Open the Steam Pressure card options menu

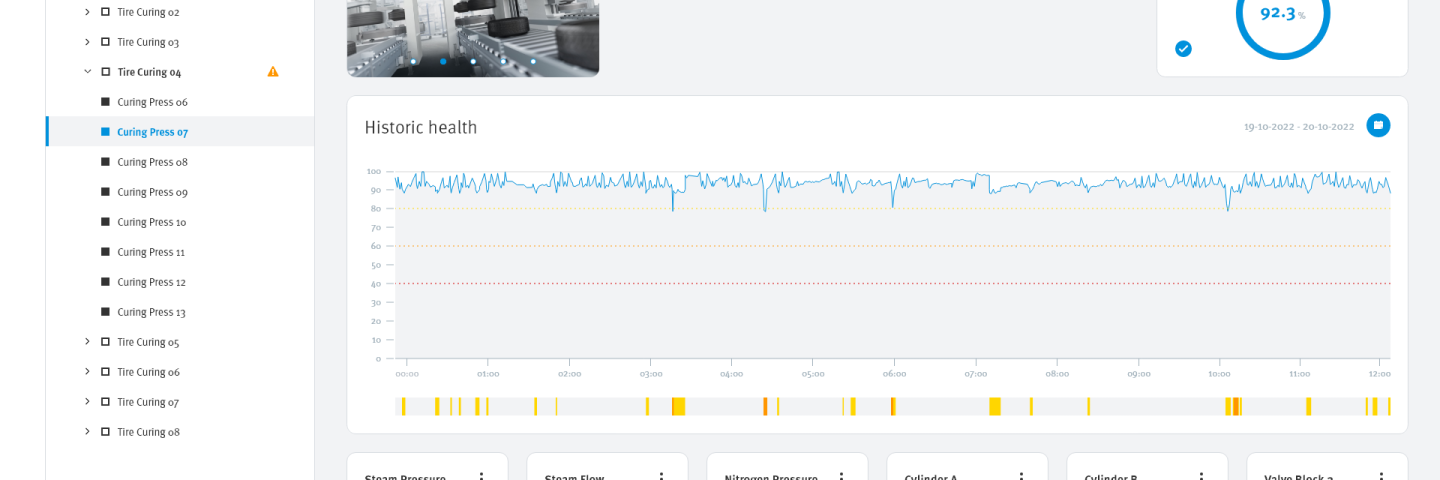[481, 477]
